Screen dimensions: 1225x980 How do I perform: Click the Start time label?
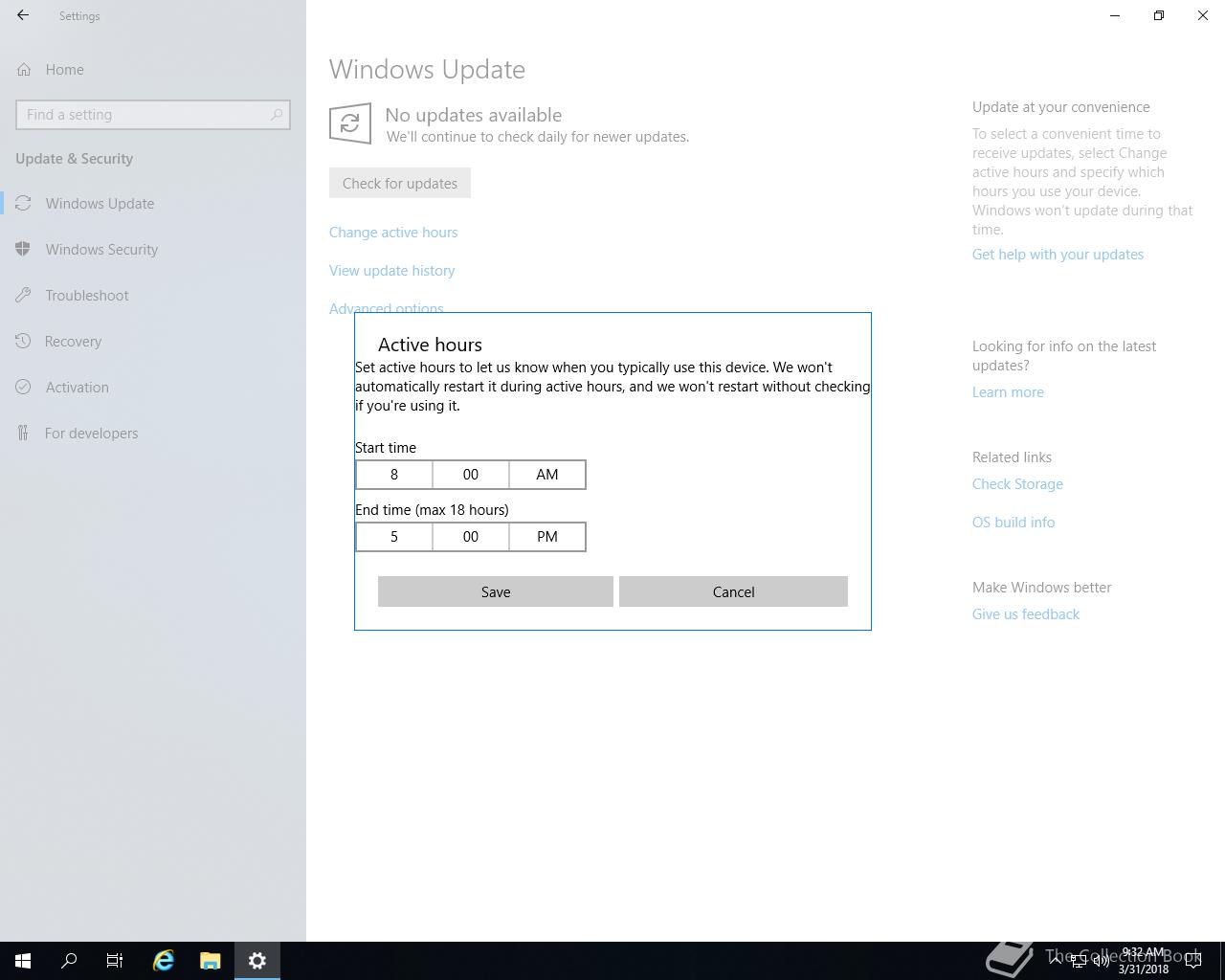[x=386, y=447]
